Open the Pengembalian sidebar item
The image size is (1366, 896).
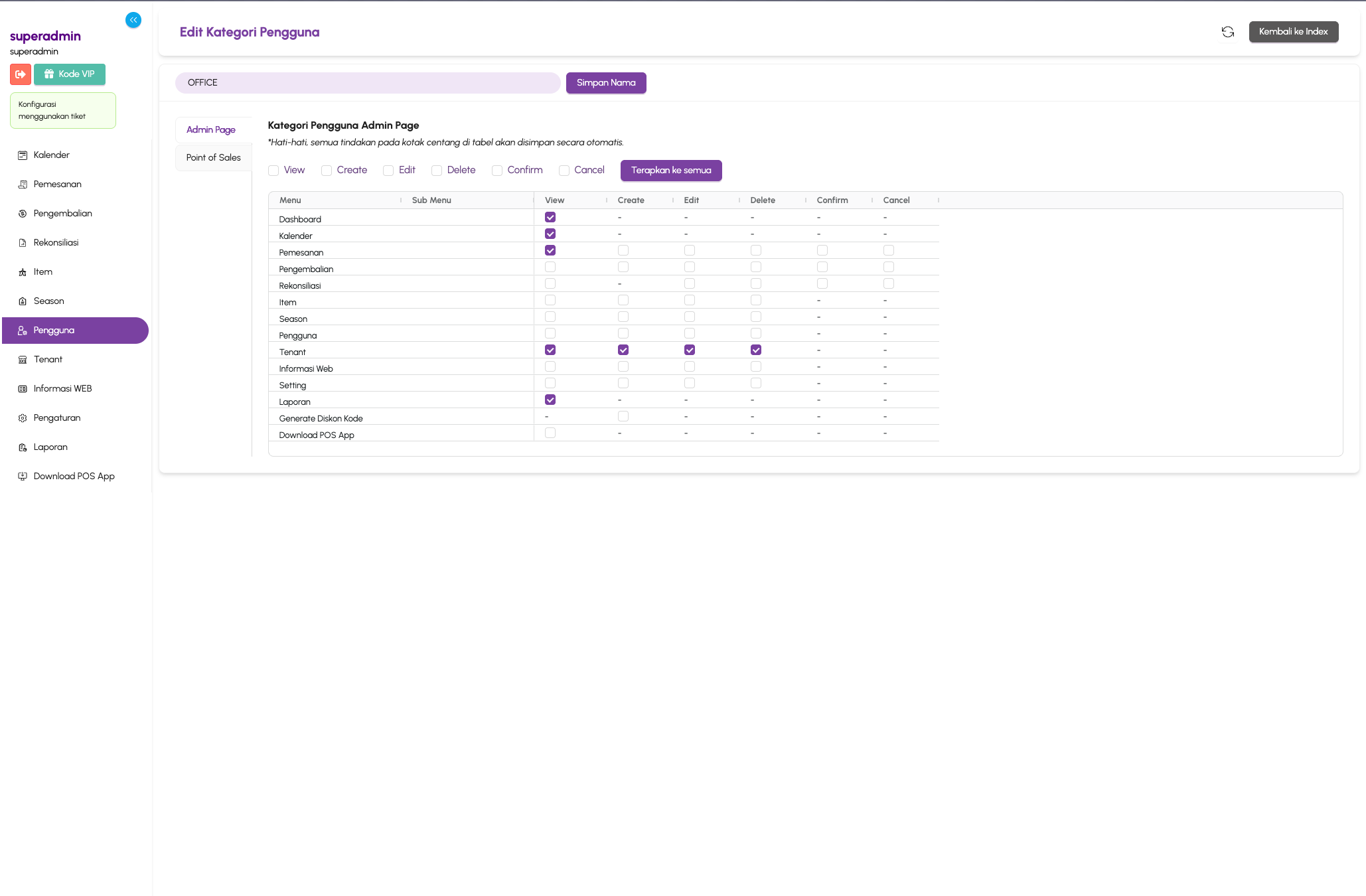[63, 213]
